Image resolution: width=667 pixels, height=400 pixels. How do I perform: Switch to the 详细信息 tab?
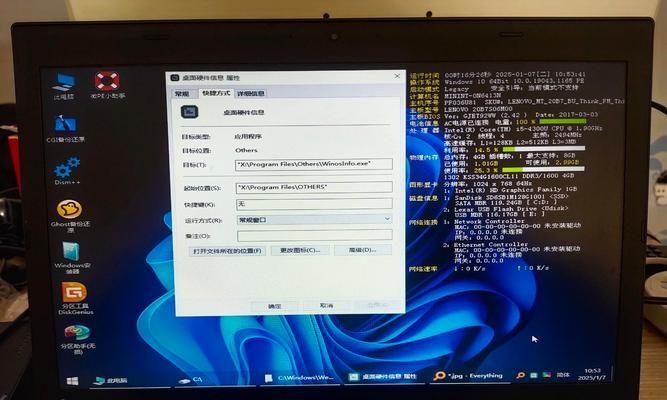coord(251,94)
